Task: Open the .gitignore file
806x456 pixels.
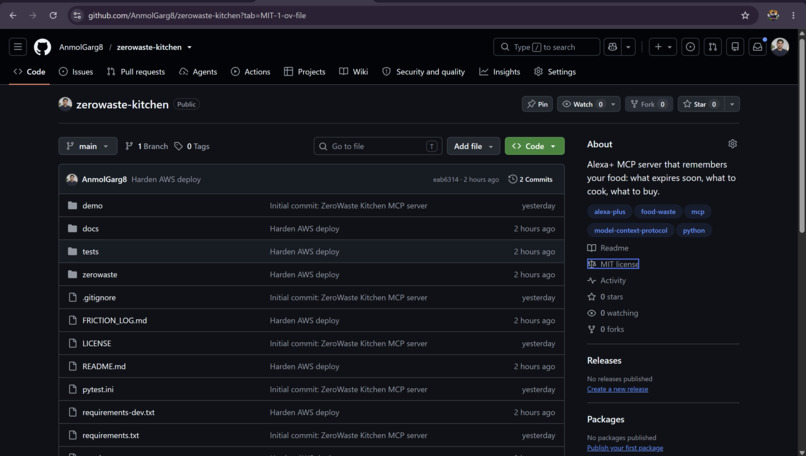Action: [99, 297]
